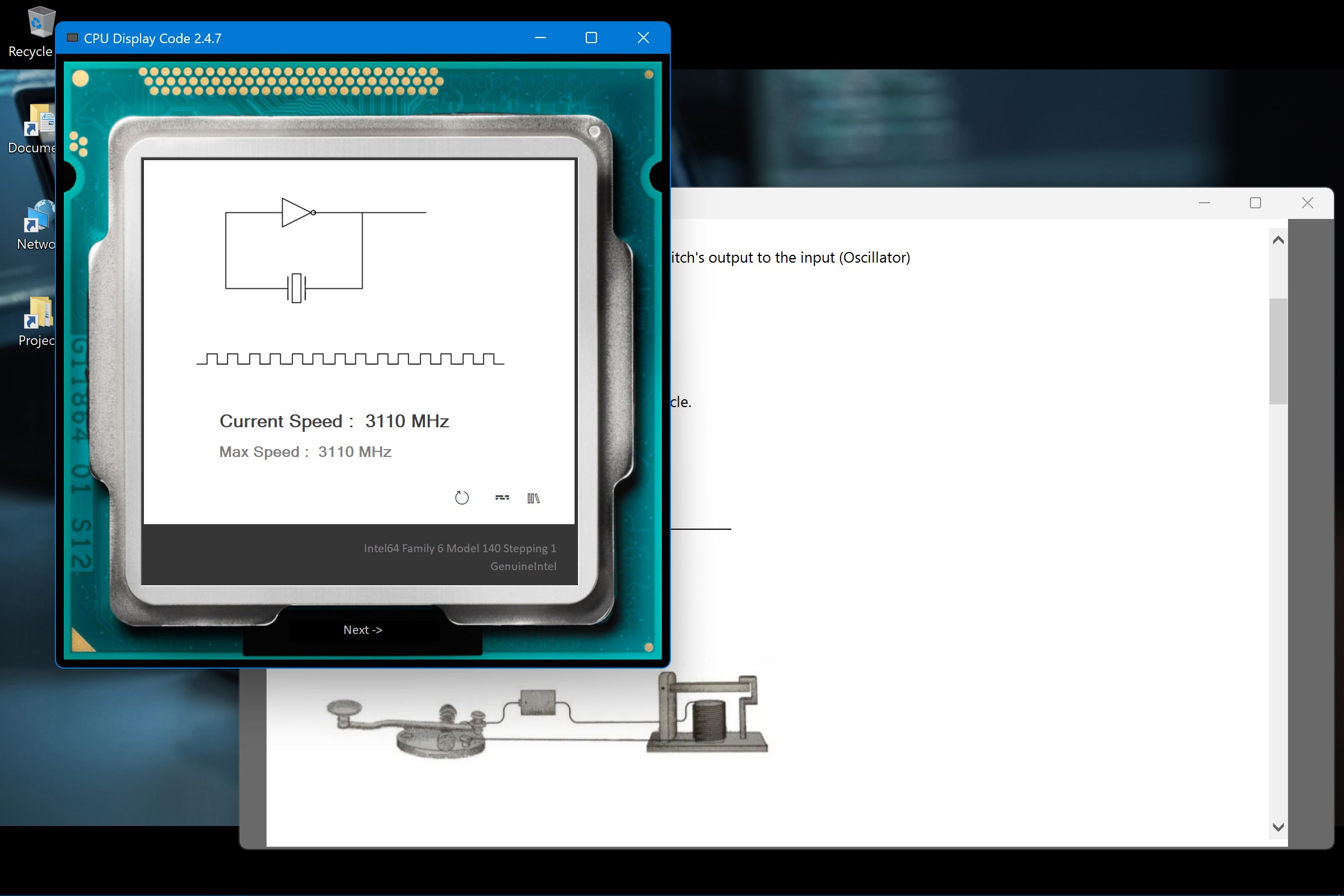
Task: Click the scrollbar down arrow
Action: (1278, 827)
